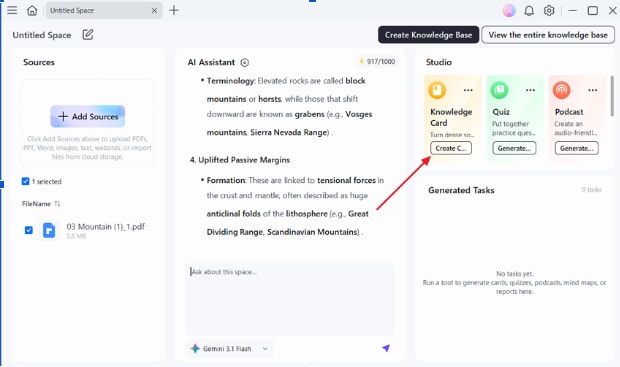Send the message with the arrow icon
The width and height of the screenshot is (620, 367).
point(386,348)
